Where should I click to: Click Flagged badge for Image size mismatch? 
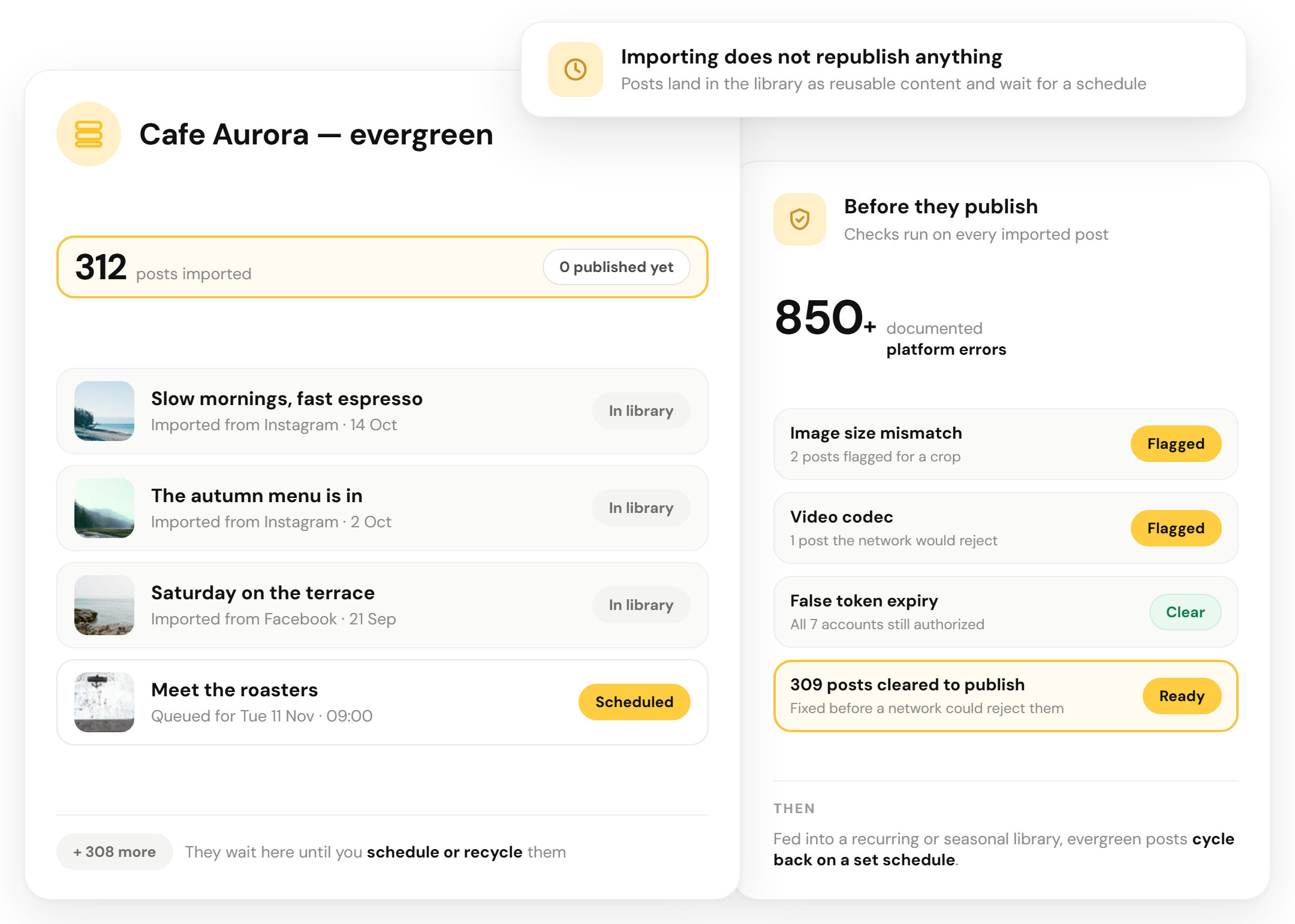coord(1176,444)
